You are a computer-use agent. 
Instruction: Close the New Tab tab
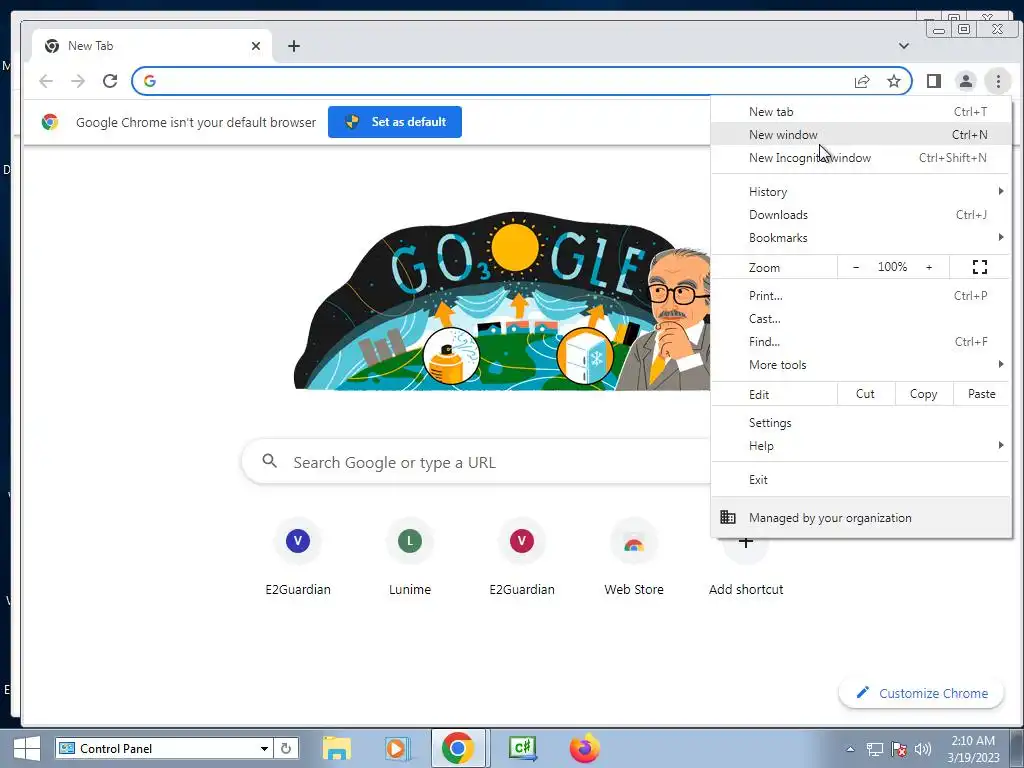(256, 46)
